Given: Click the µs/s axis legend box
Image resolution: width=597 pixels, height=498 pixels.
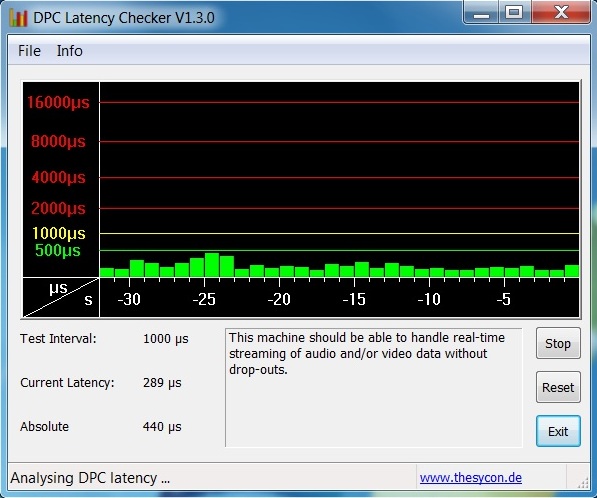Looking at the screenshot, I should (61, 297).
